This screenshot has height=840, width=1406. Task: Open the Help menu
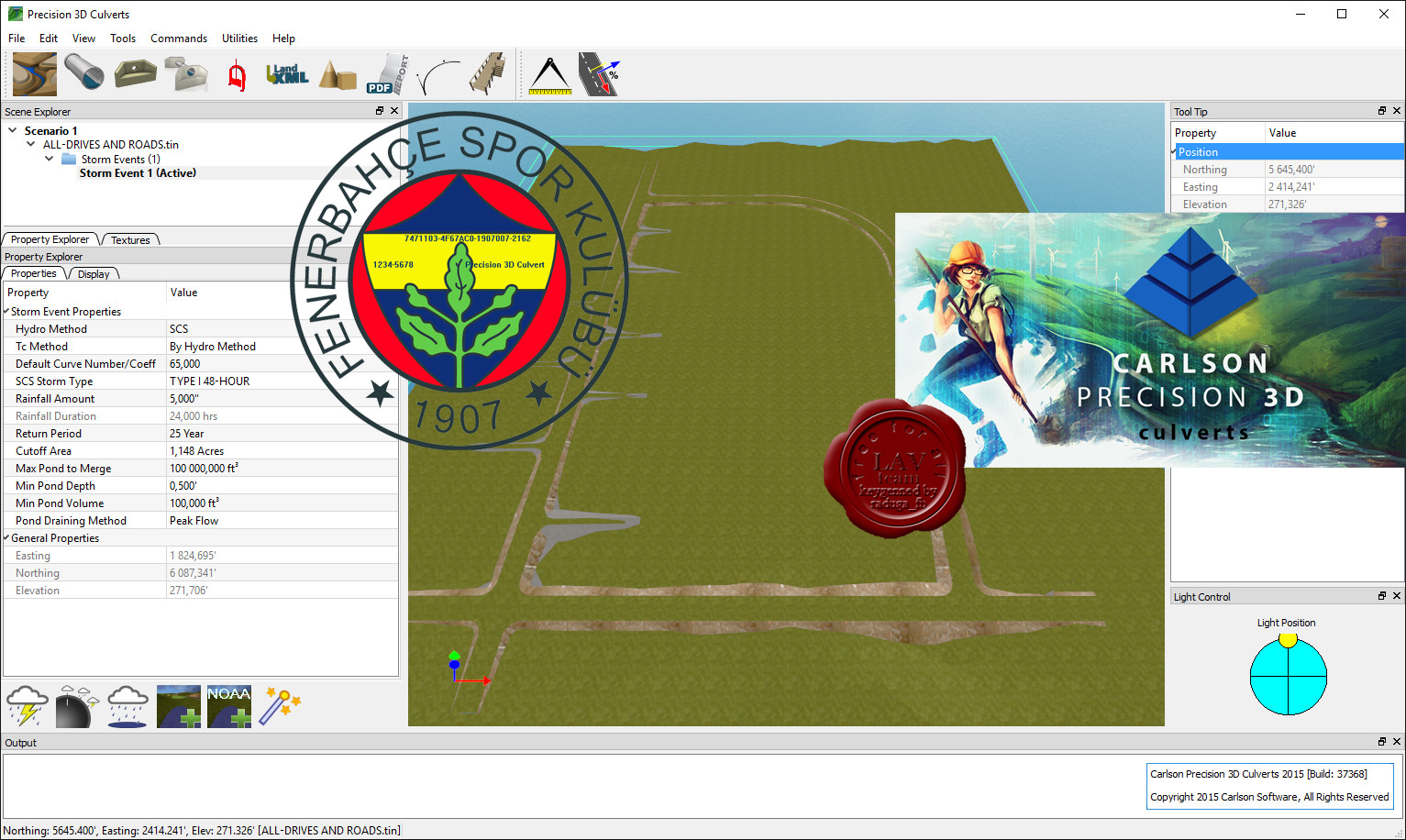pyautogui.click(x=283, y=38)
